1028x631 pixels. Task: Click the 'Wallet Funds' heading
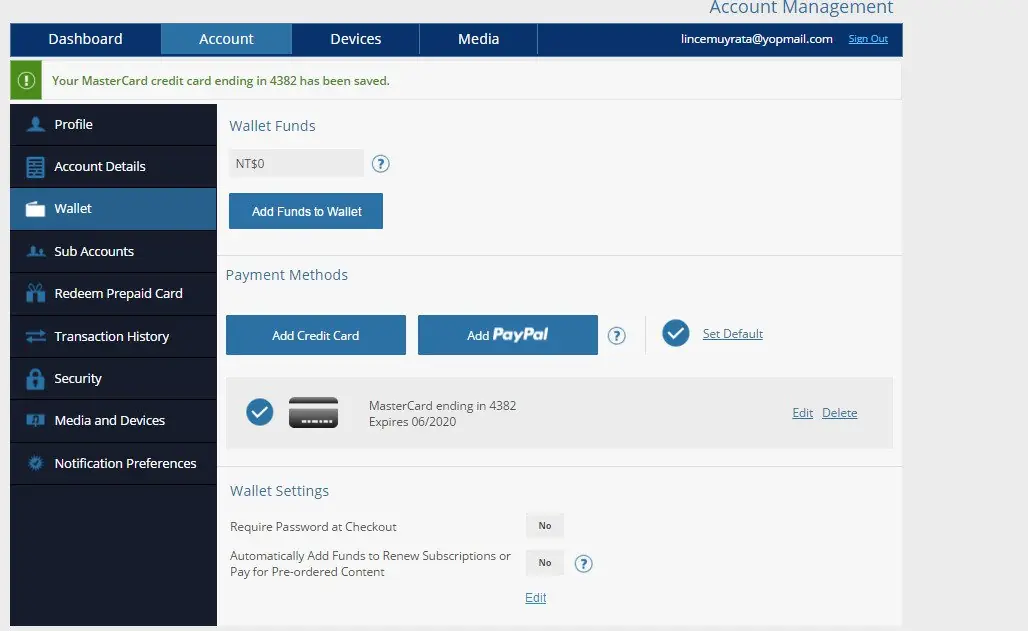[272, 126]
